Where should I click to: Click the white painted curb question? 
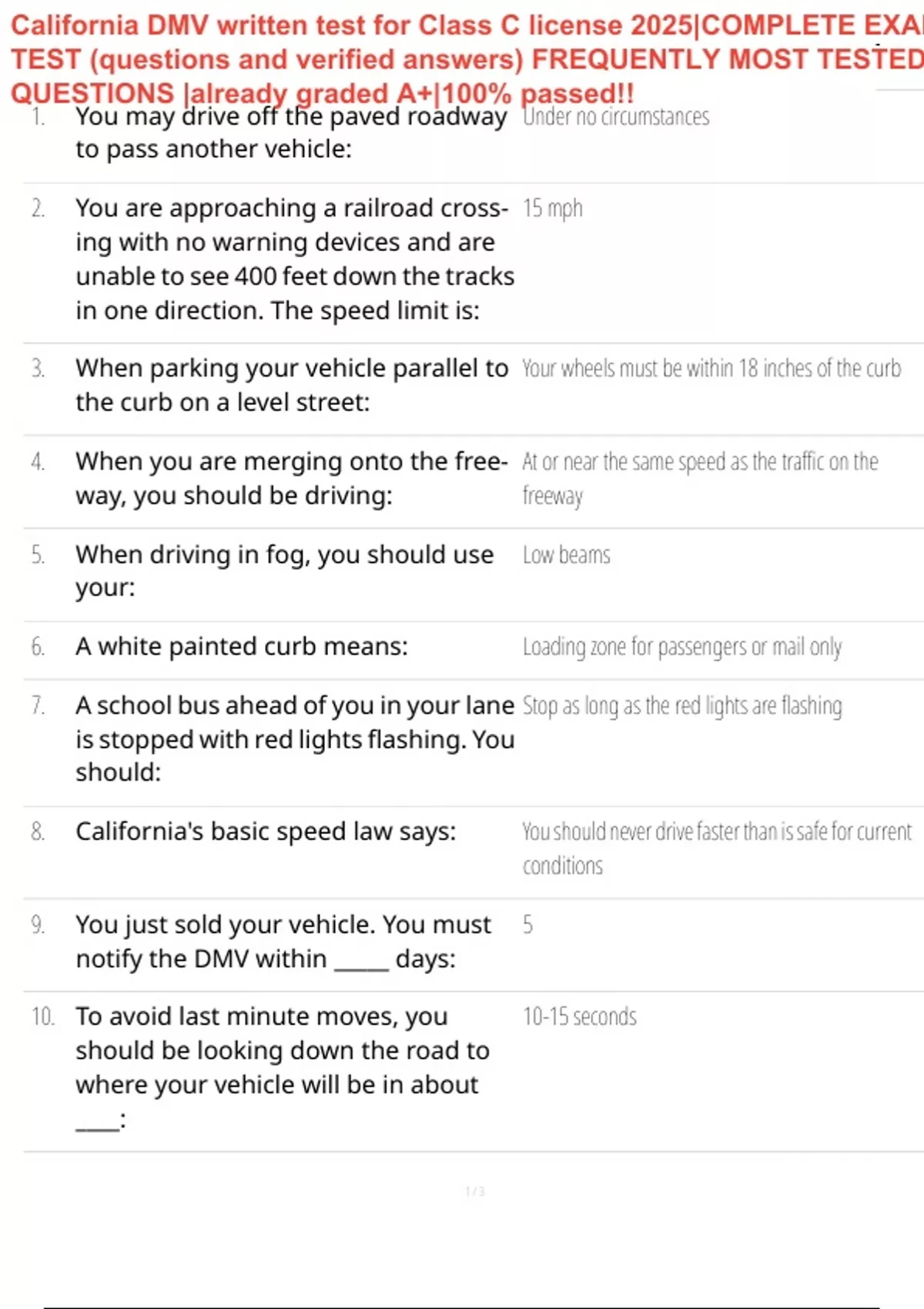[241, 647]
